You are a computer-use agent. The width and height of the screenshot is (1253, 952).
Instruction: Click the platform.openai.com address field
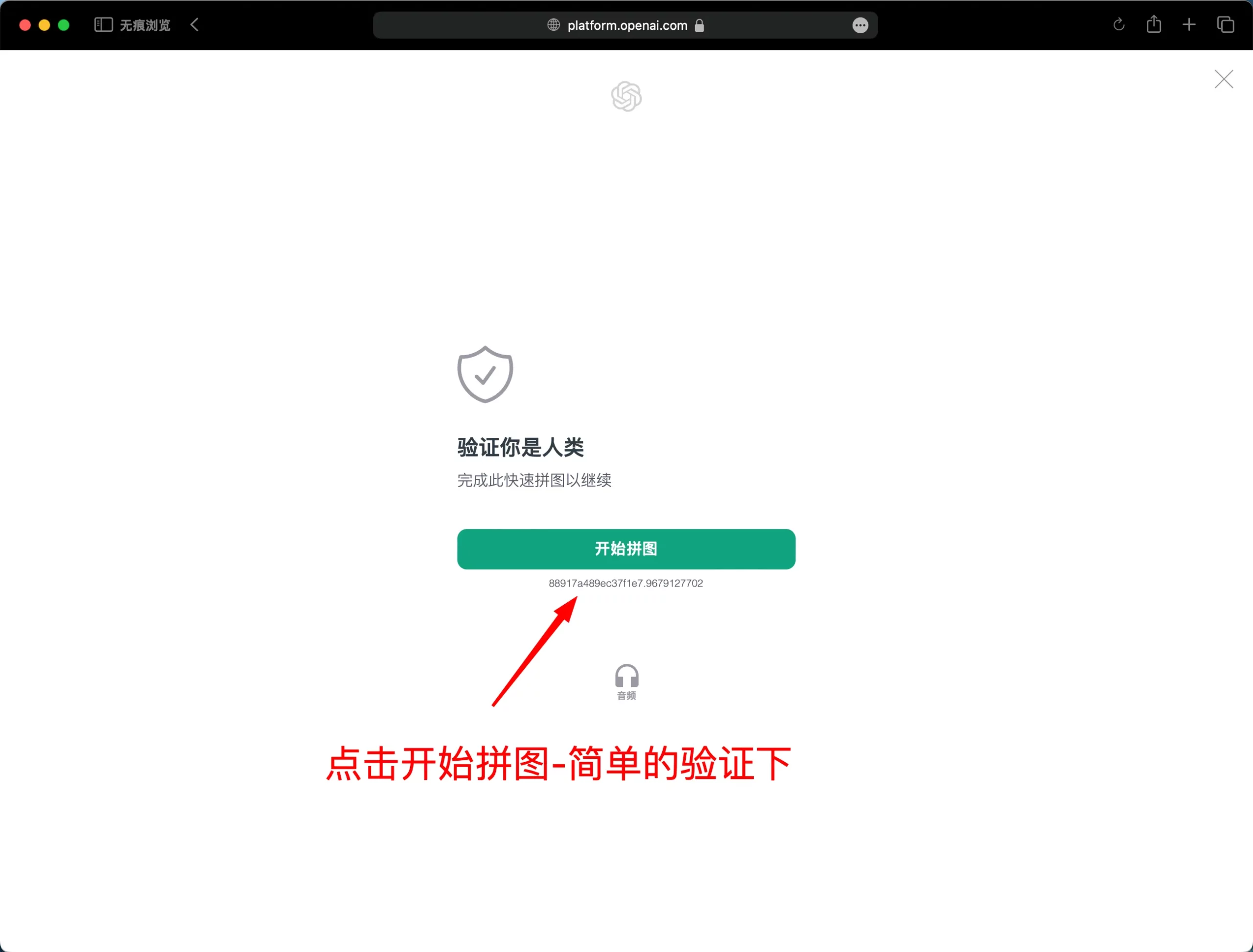[x=625, y=25]
